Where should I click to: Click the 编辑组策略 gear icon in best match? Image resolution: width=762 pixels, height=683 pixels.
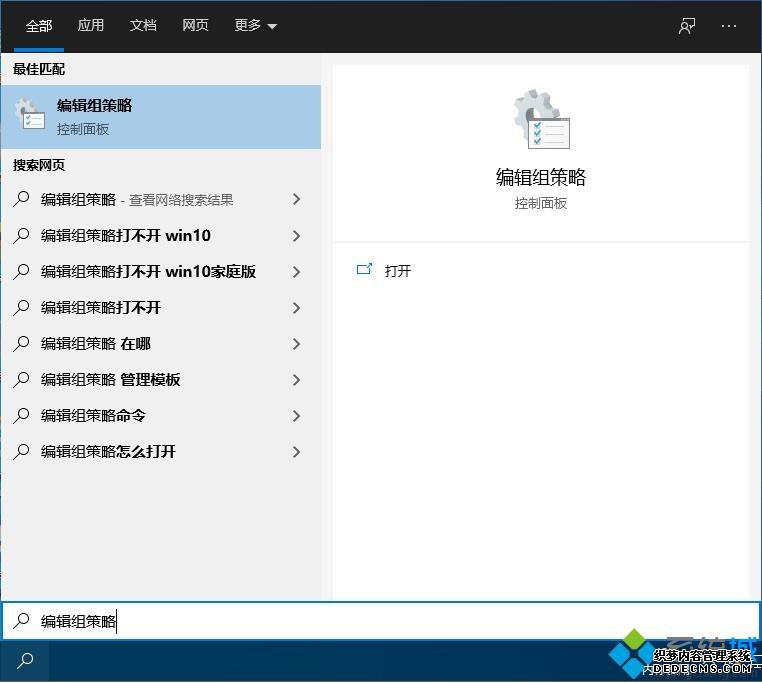tap(29, 115)
